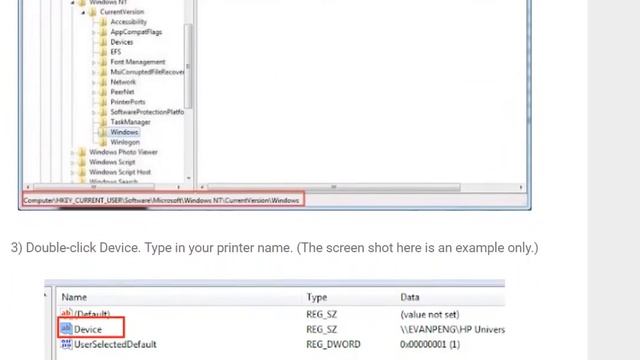Select the Accessibility key
This screenshot has height=360, width=640.
click(x=129, y=22)
